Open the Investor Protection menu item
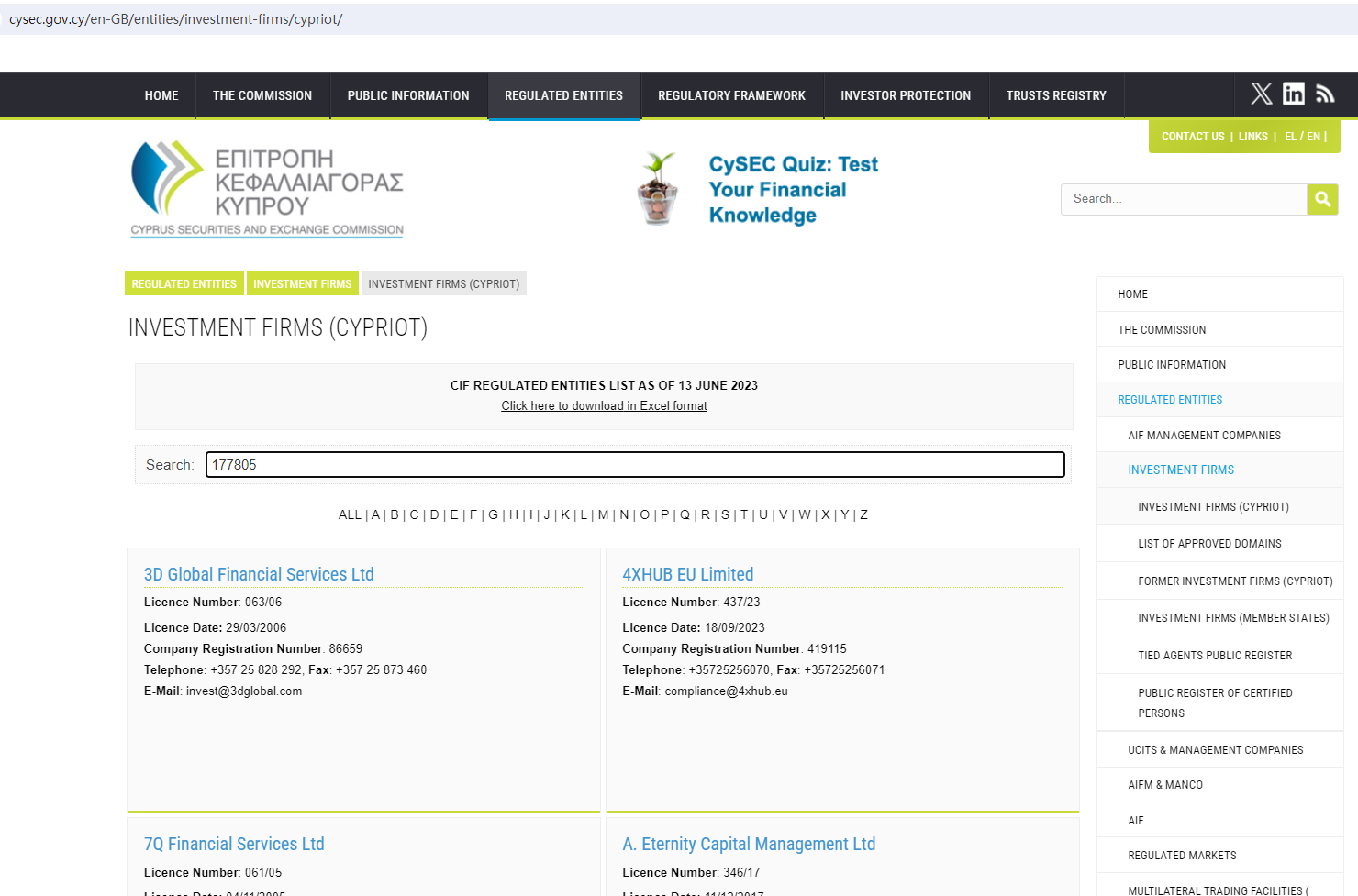1358x896 pixels. (905, 95)
